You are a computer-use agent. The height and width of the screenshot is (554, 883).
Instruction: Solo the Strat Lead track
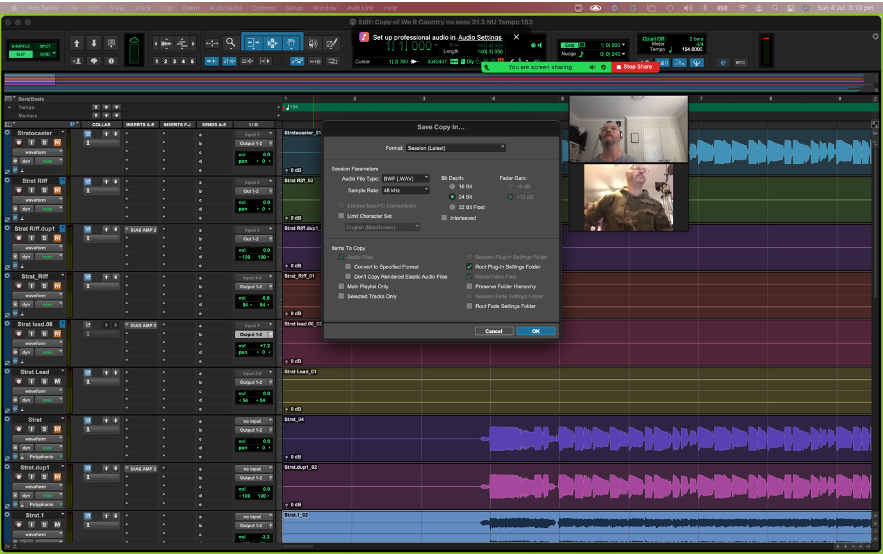[x=44, y=381]
